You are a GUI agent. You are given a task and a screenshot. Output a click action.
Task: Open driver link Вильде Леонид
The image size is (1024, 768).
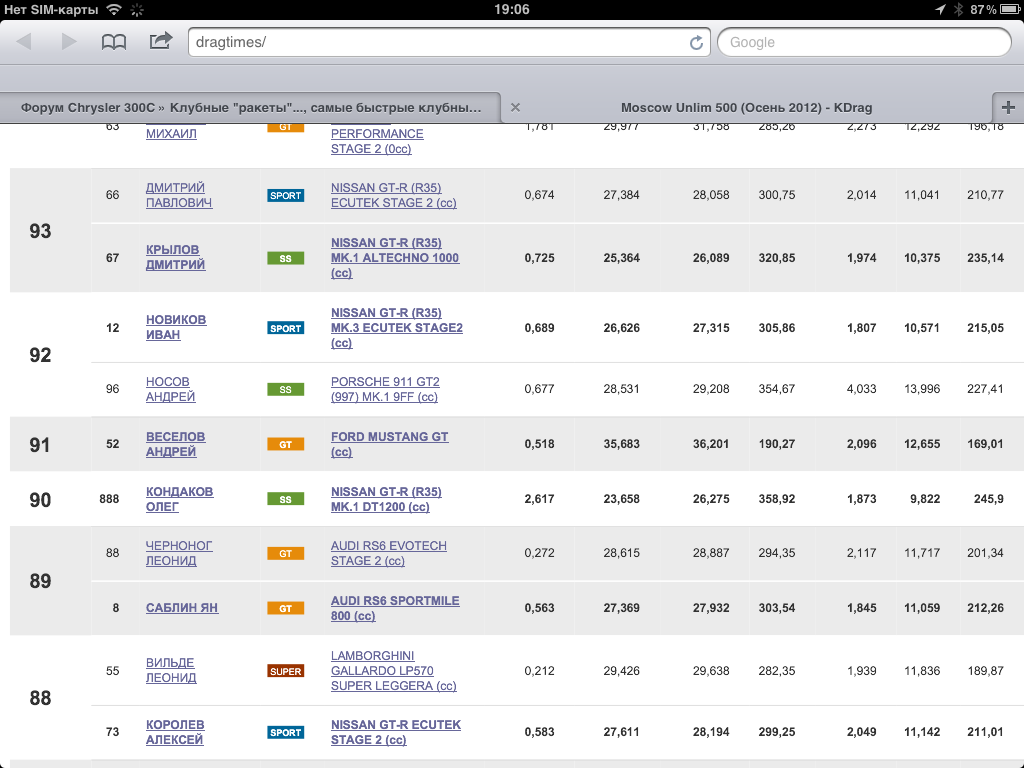(171, 670)
